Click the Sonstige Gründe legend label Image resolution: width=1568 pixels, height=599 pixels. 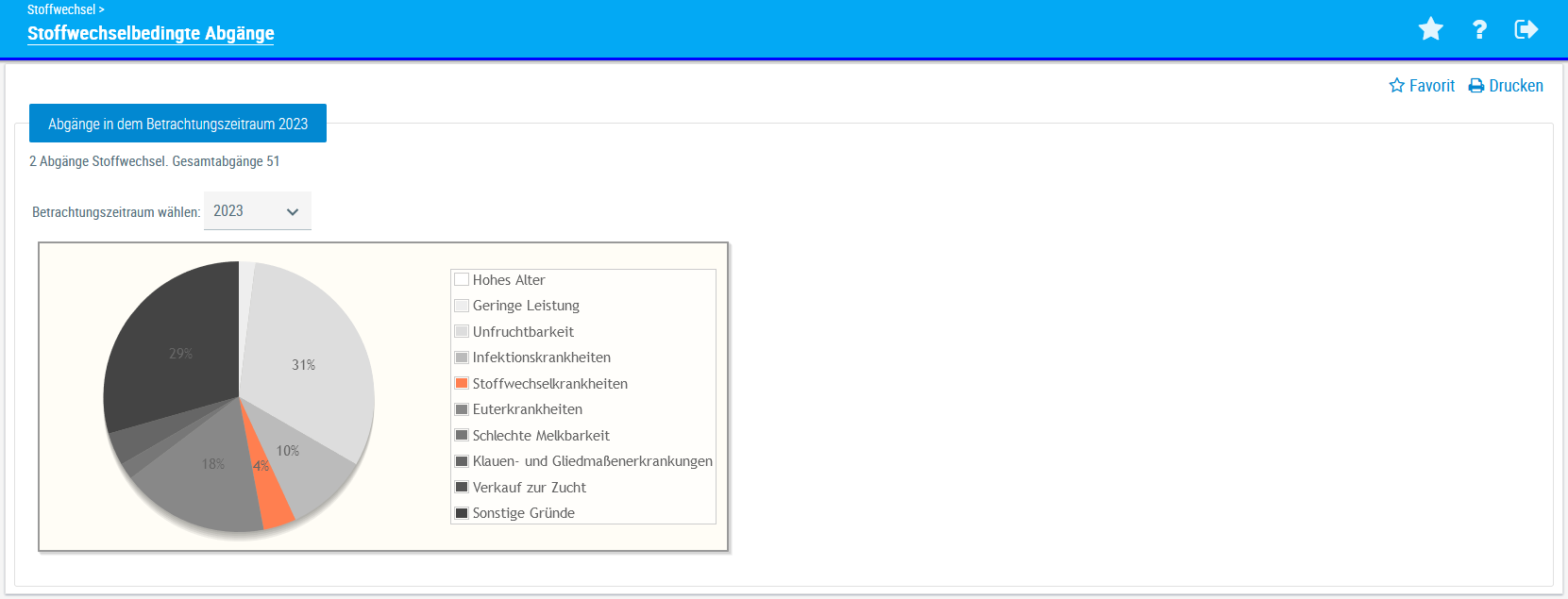[x=524, y=513]
